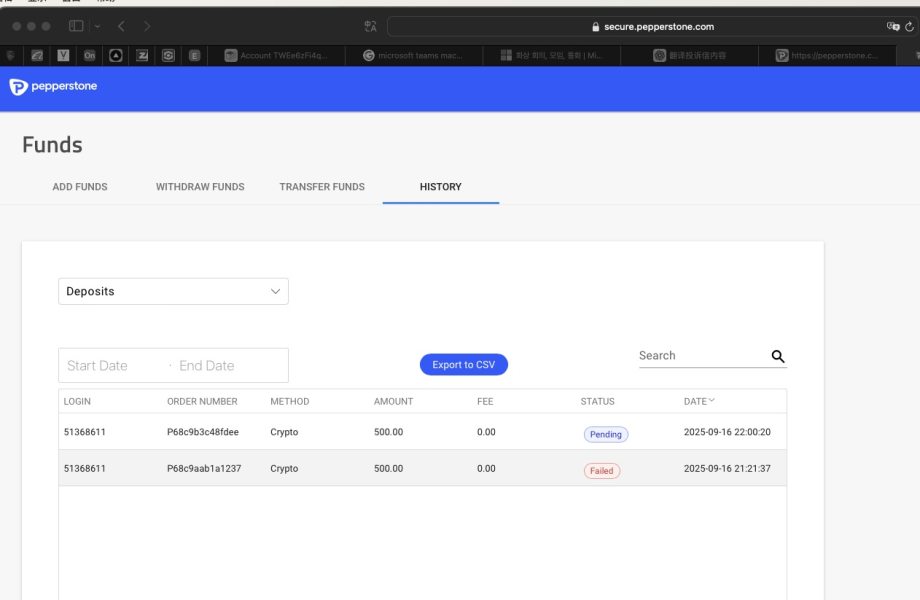Click the Pepperstone logo in header
This screenshot has height=600, width=920.
(54, 87)
